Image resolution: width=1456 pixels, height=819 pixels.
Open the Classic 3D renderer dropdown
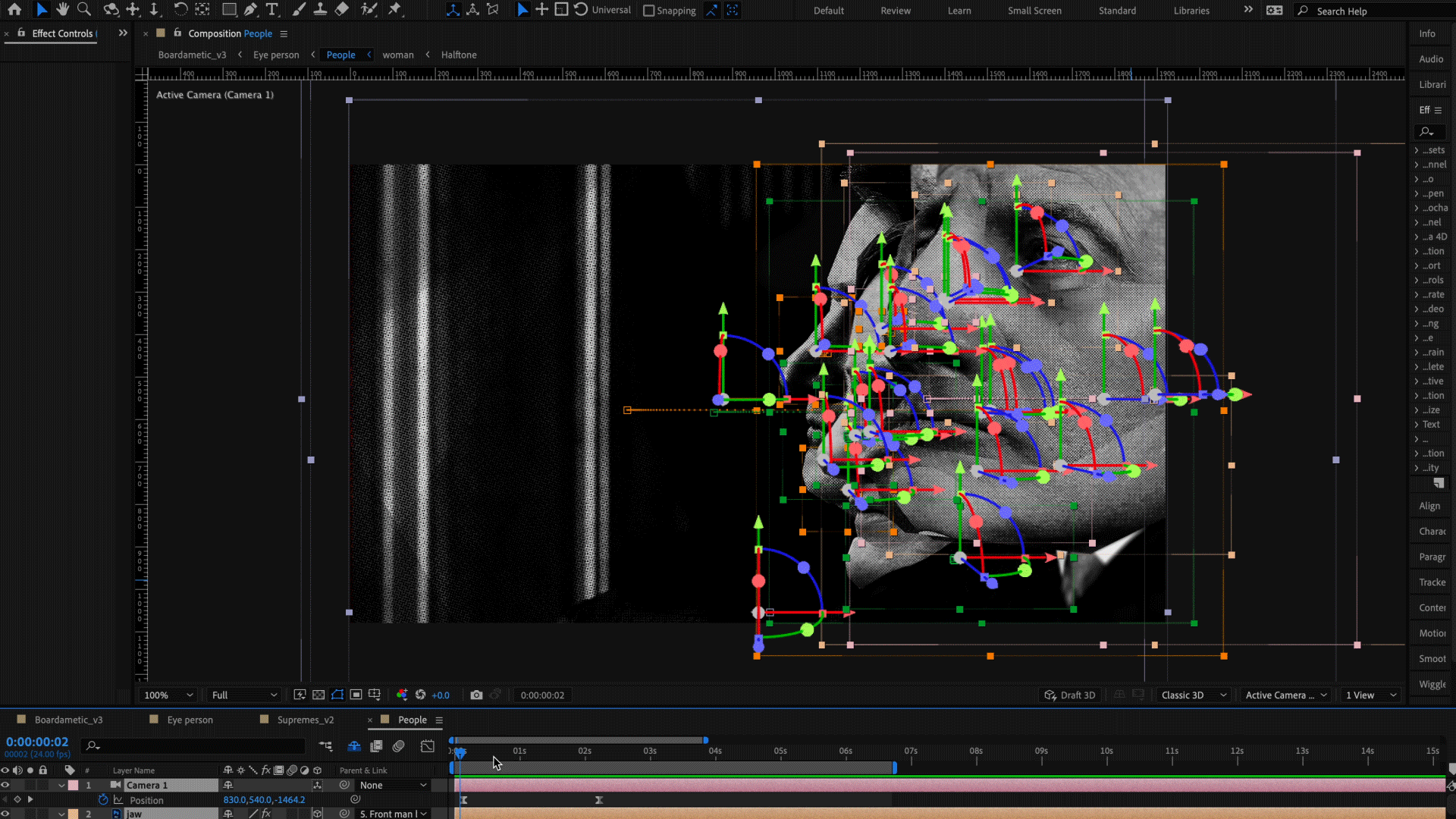(1194, 695)
